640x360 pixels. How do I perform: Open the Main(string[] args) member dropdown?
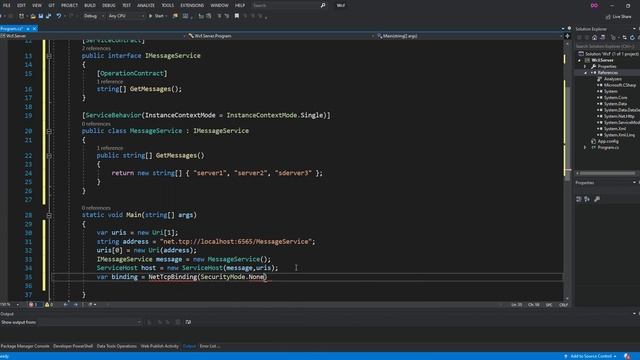tap(469, 36)
